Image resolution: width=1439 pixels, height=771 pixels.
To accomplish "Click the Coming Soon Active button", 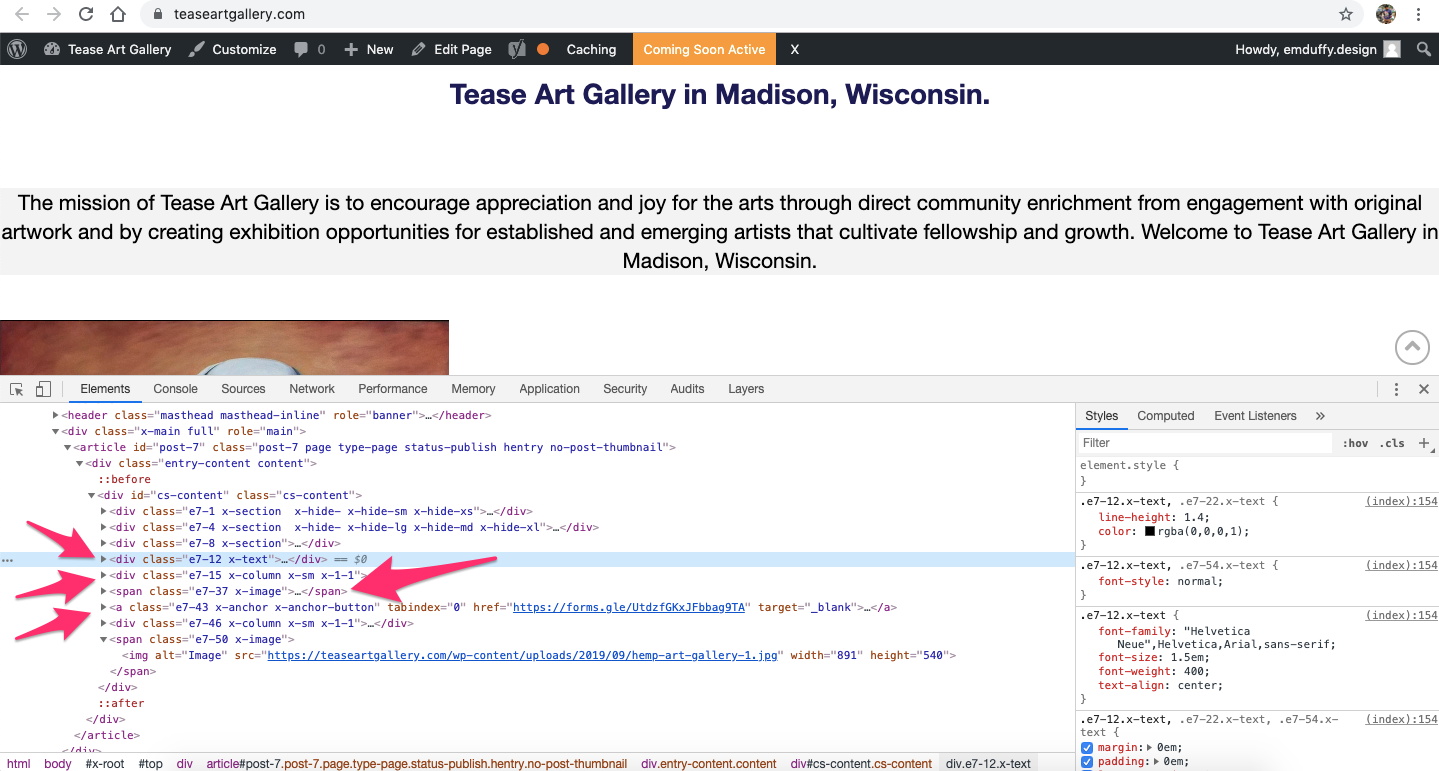I will pos(704,49).
